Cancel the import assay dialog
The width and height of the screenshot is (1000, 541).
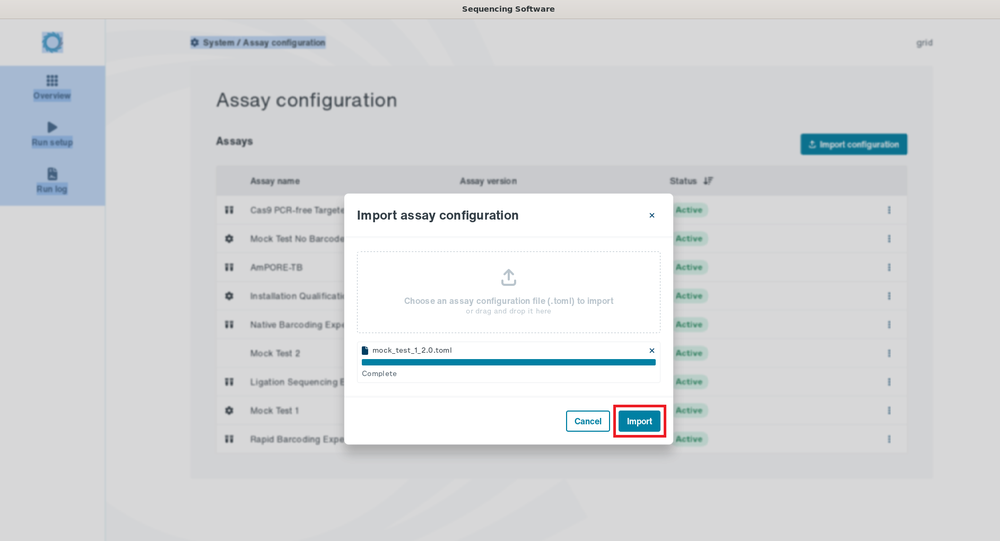click(587, 421)
